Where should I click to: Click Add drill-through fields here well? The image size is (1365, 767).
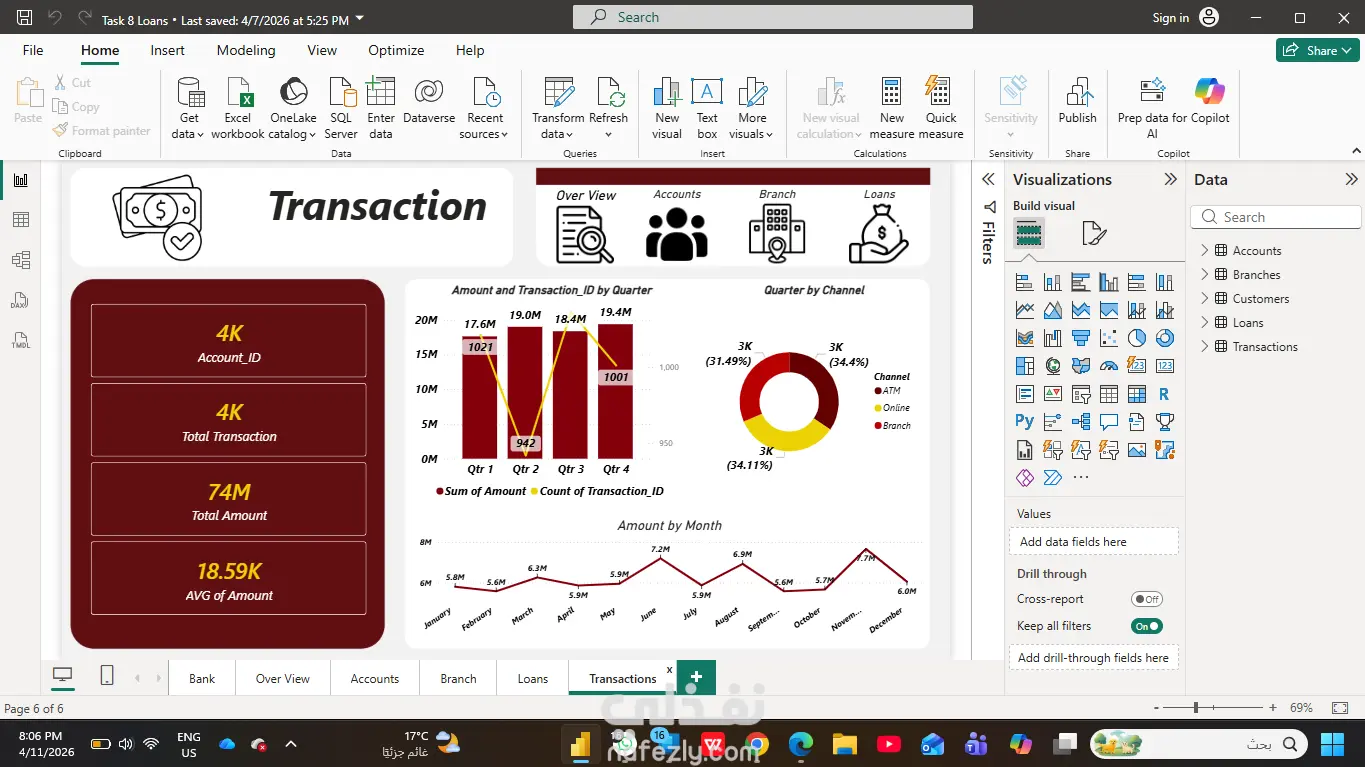click(x=1093, y=657)
